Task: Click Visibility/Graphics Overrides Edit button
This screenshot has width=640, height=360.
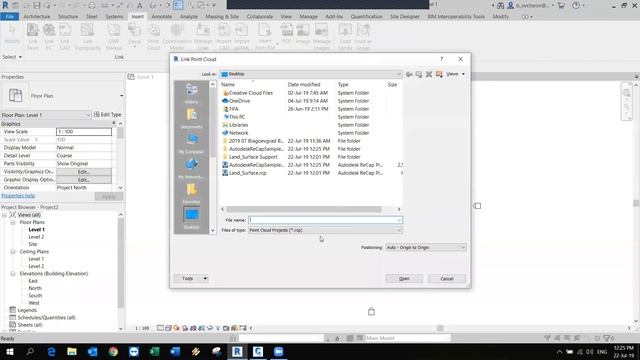Action: pos(84,172)
